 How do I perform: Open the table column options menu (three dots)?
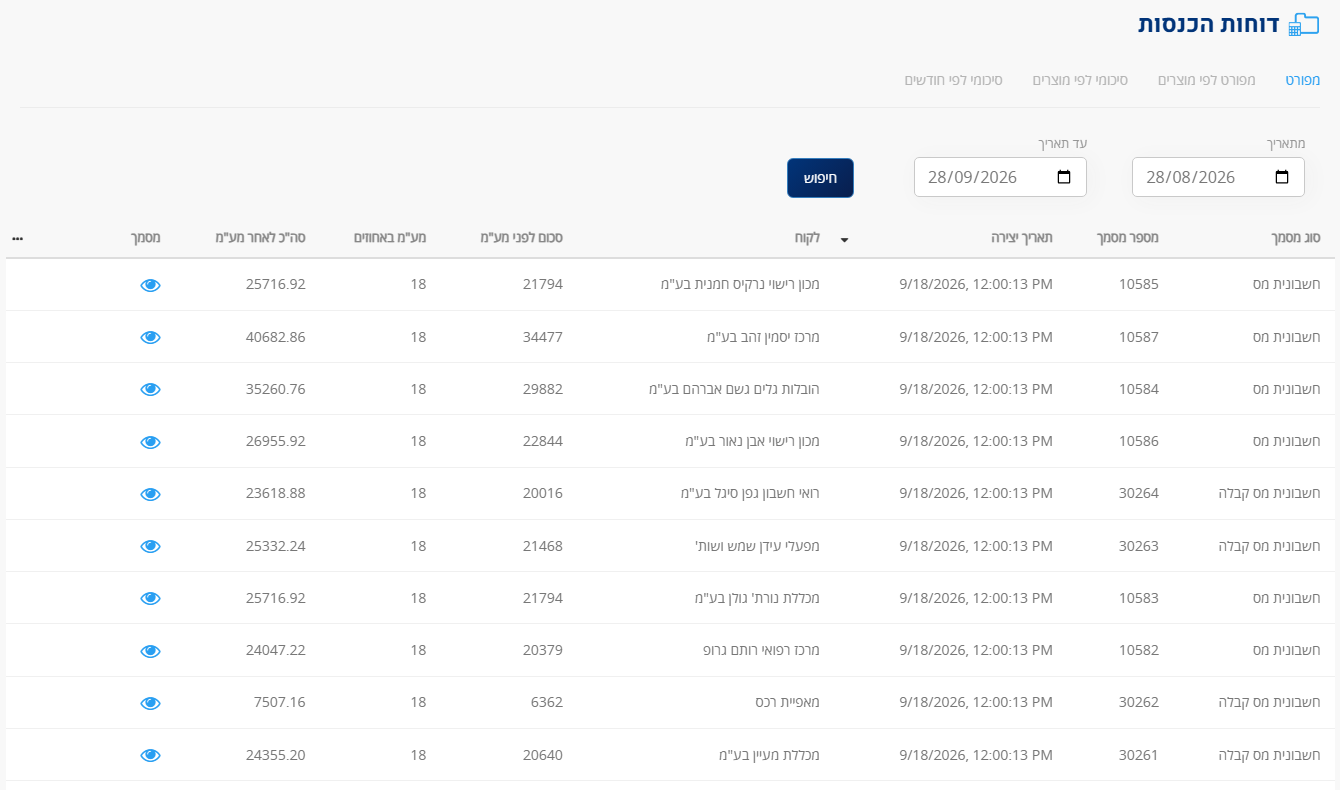click(x=18, y=239)
